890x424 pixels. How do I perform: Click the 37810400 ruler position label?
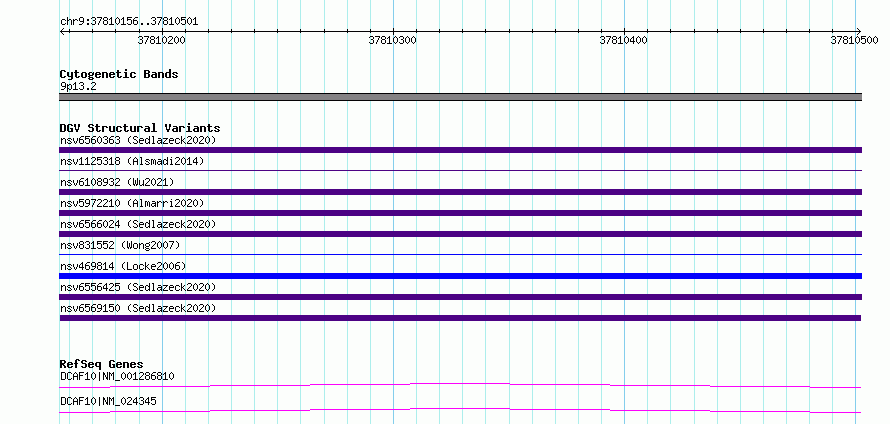coord(623,40)
